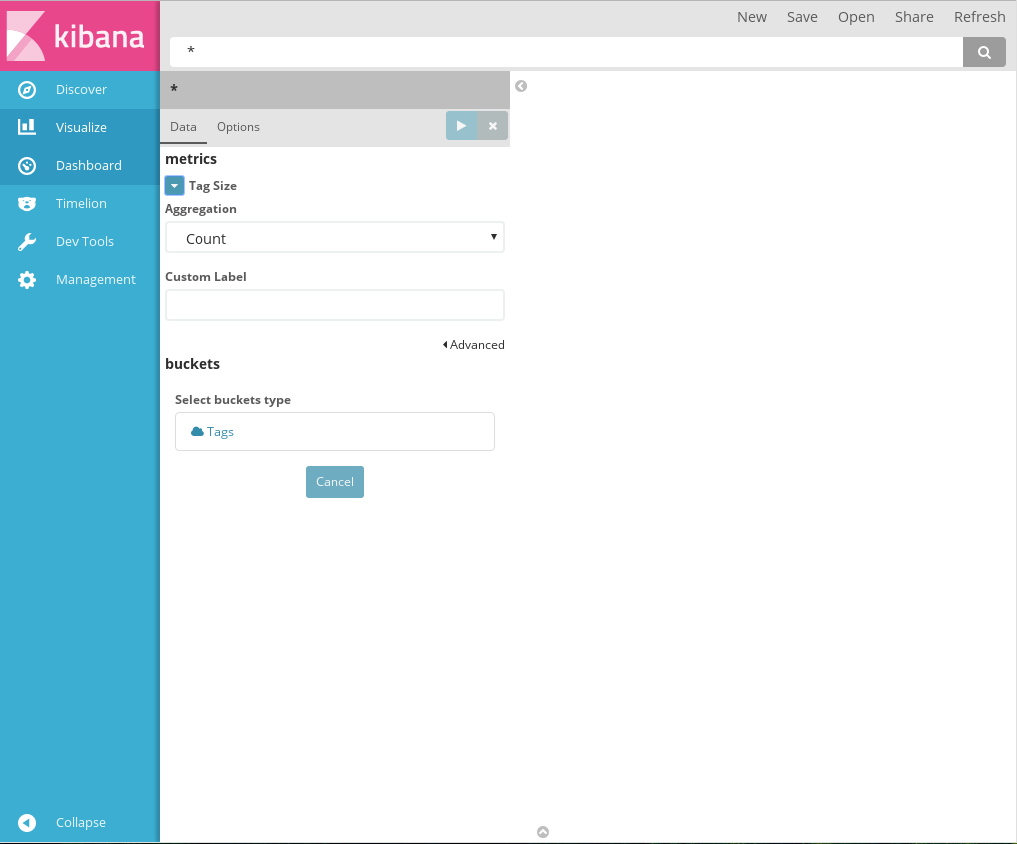Click Open in the top menu

[x=856, y=18]
